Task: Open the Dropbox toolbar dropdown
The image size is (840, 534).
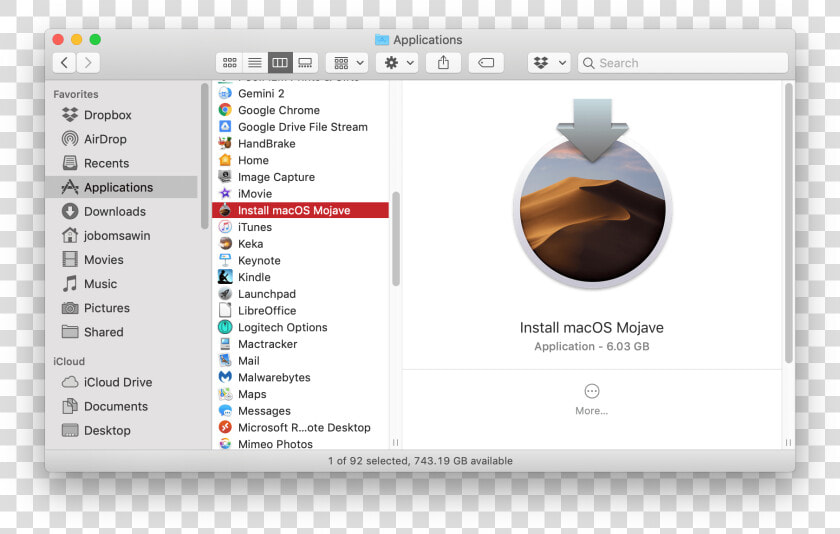Action: pos(549,63)
